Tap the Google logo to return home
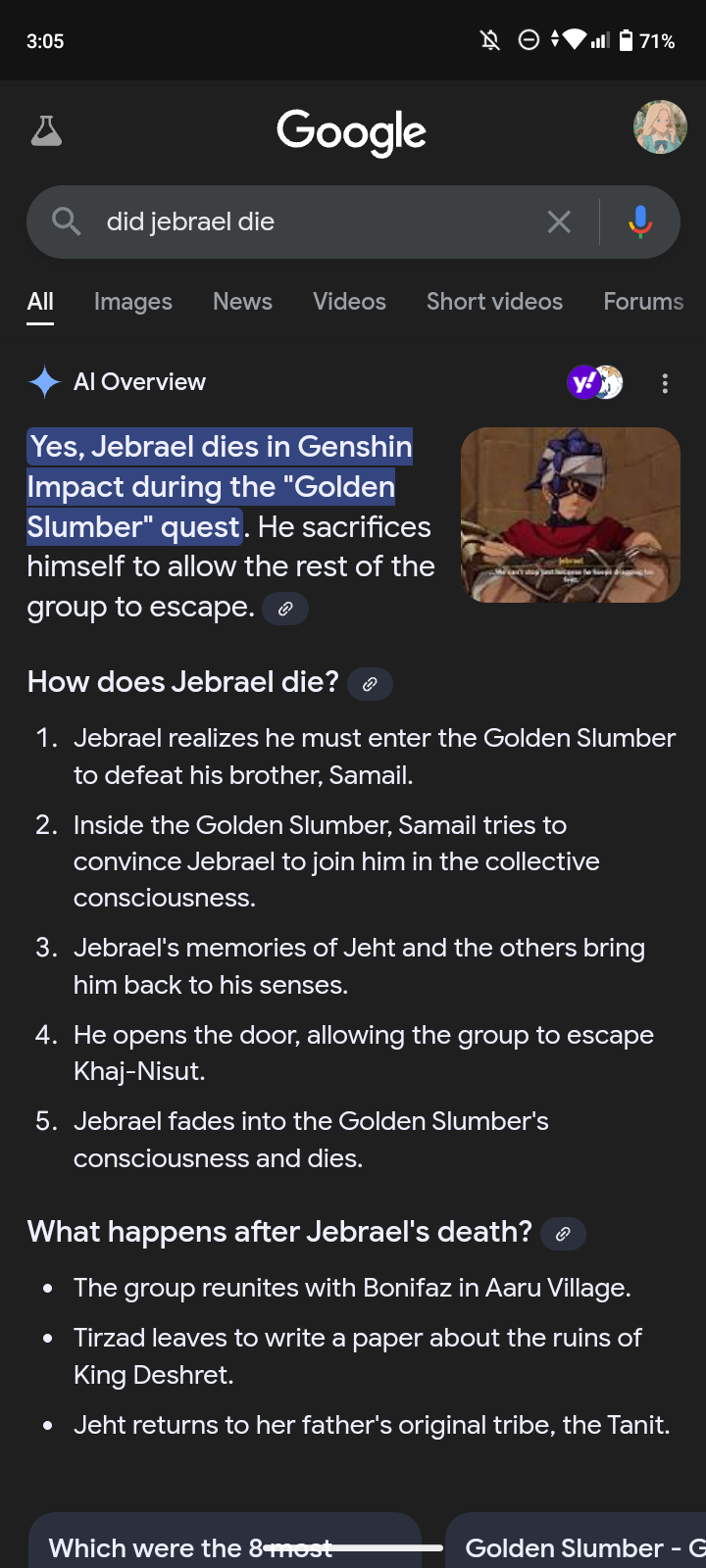 [x=352, y=130]
